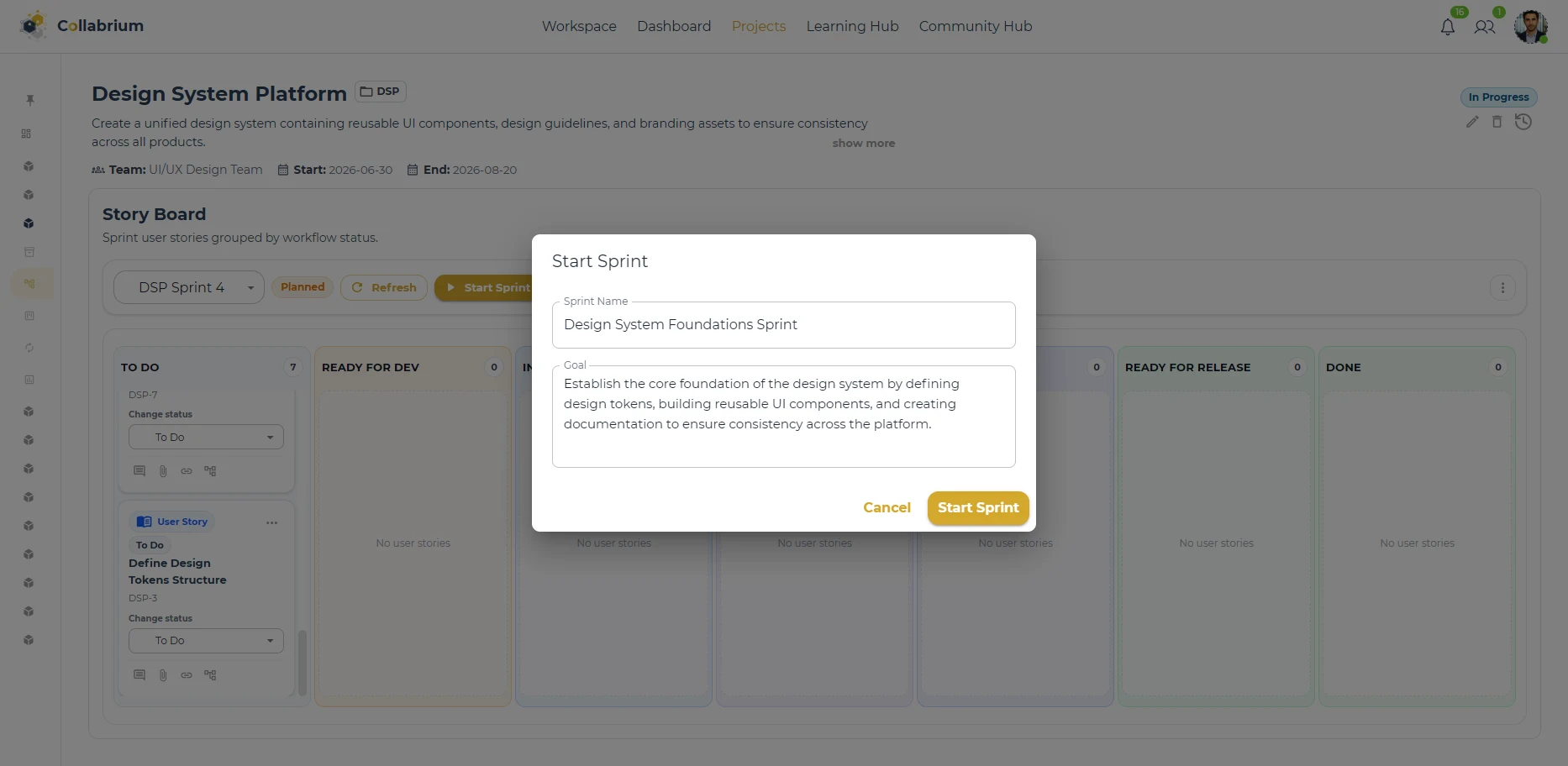Open the user profile avatar
Viewport: 1568px width, 766px height.
1530,26
